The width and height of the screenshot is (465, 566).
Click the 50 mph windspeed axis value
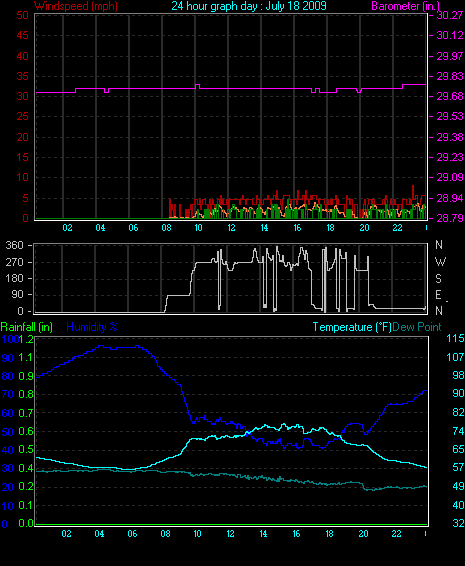coord(22,15)
